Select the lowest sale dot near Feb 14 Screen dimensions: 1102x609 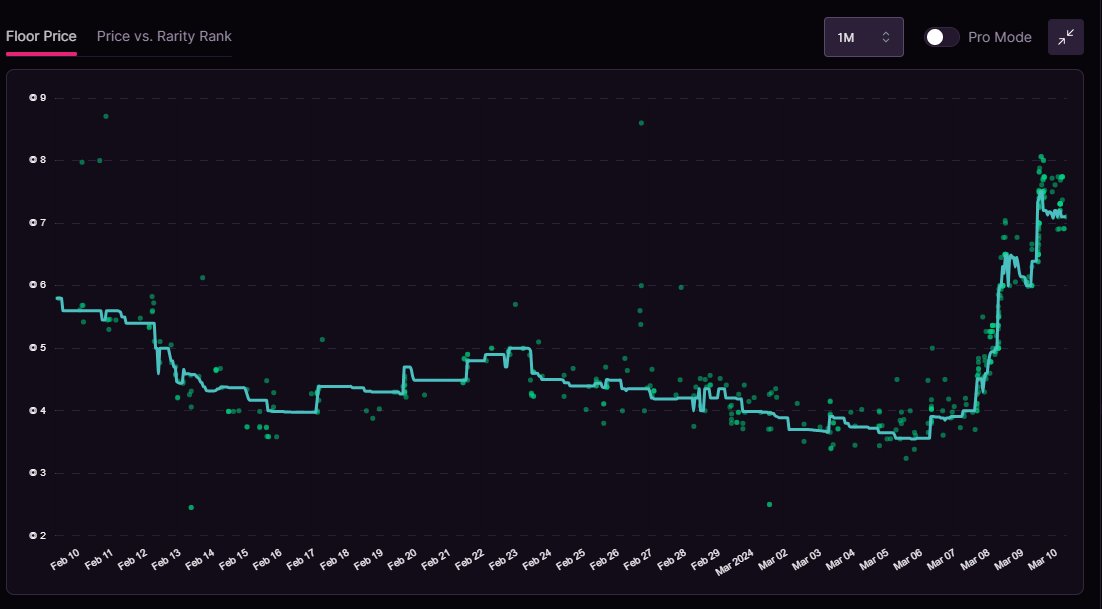pyautogui.click(x=191, y=507)
